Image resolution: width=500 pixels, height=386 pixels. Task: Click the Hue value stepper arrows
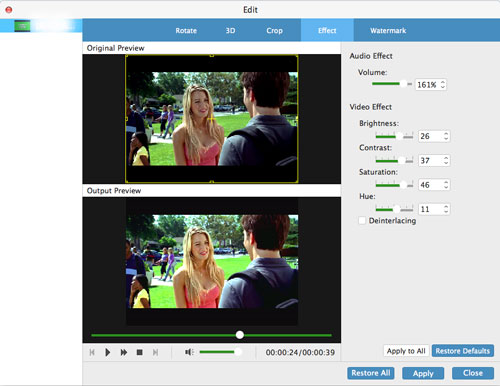pyautogui.click(x=446, y=209)
